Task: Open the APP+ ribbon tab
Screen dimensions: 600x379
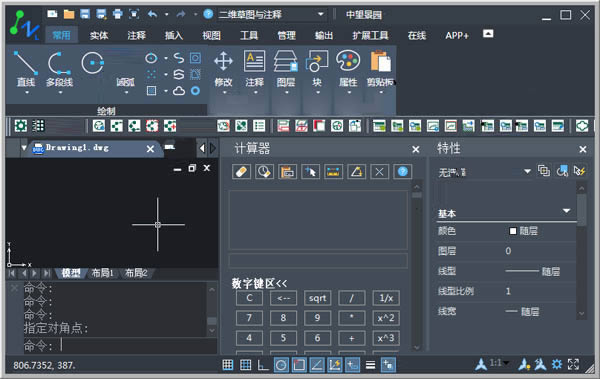Action: [457, 36]
